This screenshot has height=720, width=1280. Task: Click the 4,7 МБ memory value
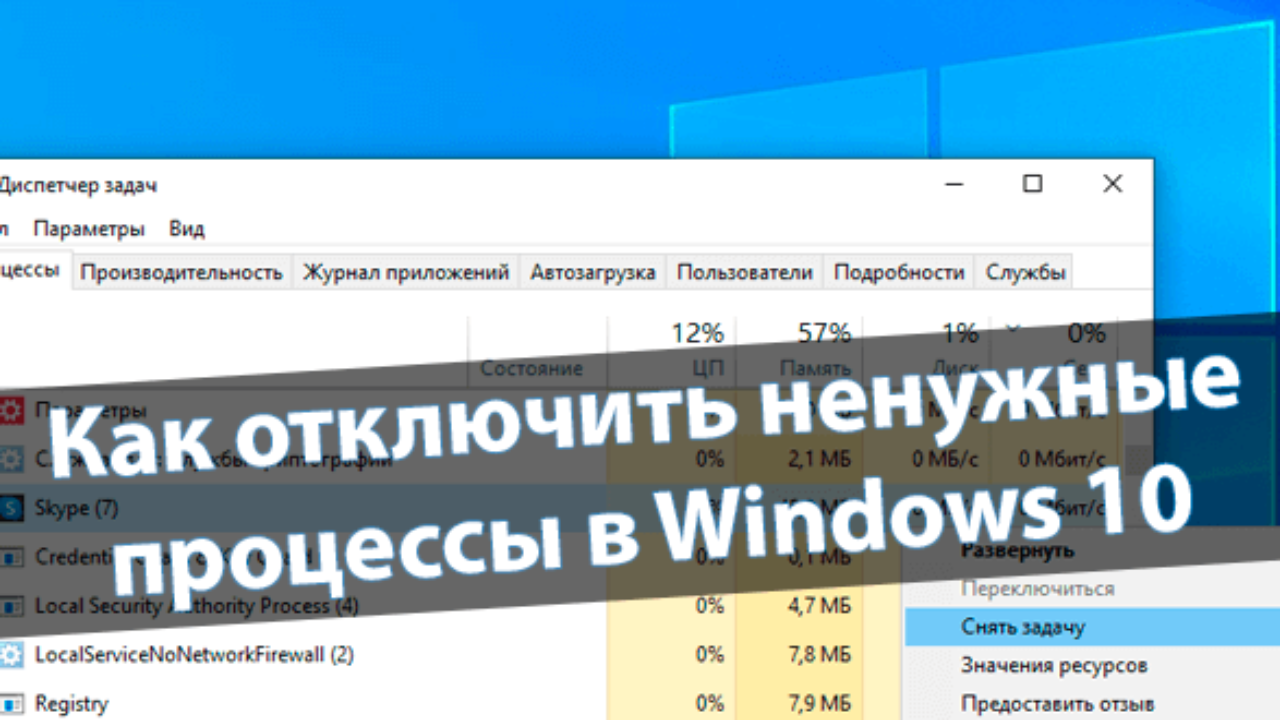(818, 606)
